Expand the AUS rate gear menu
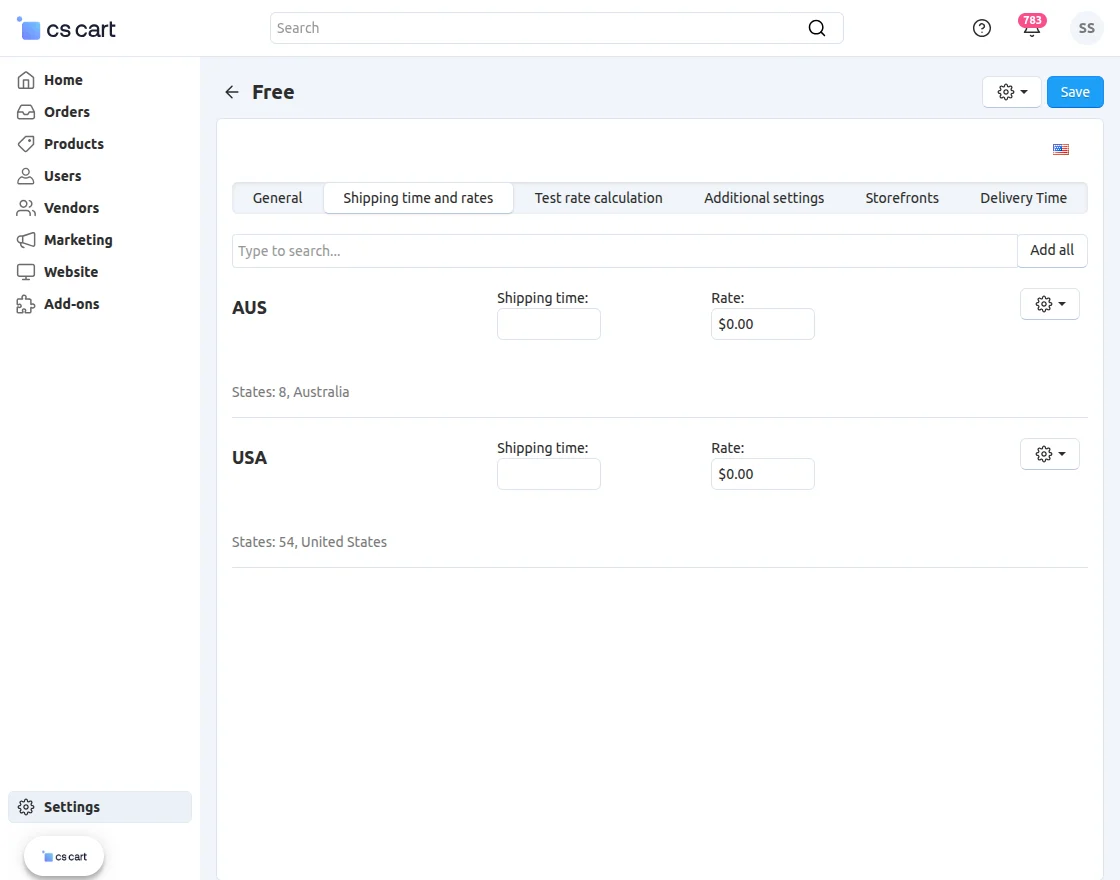The height and width of the screenshot is (880, 1120). [1049, 304]
